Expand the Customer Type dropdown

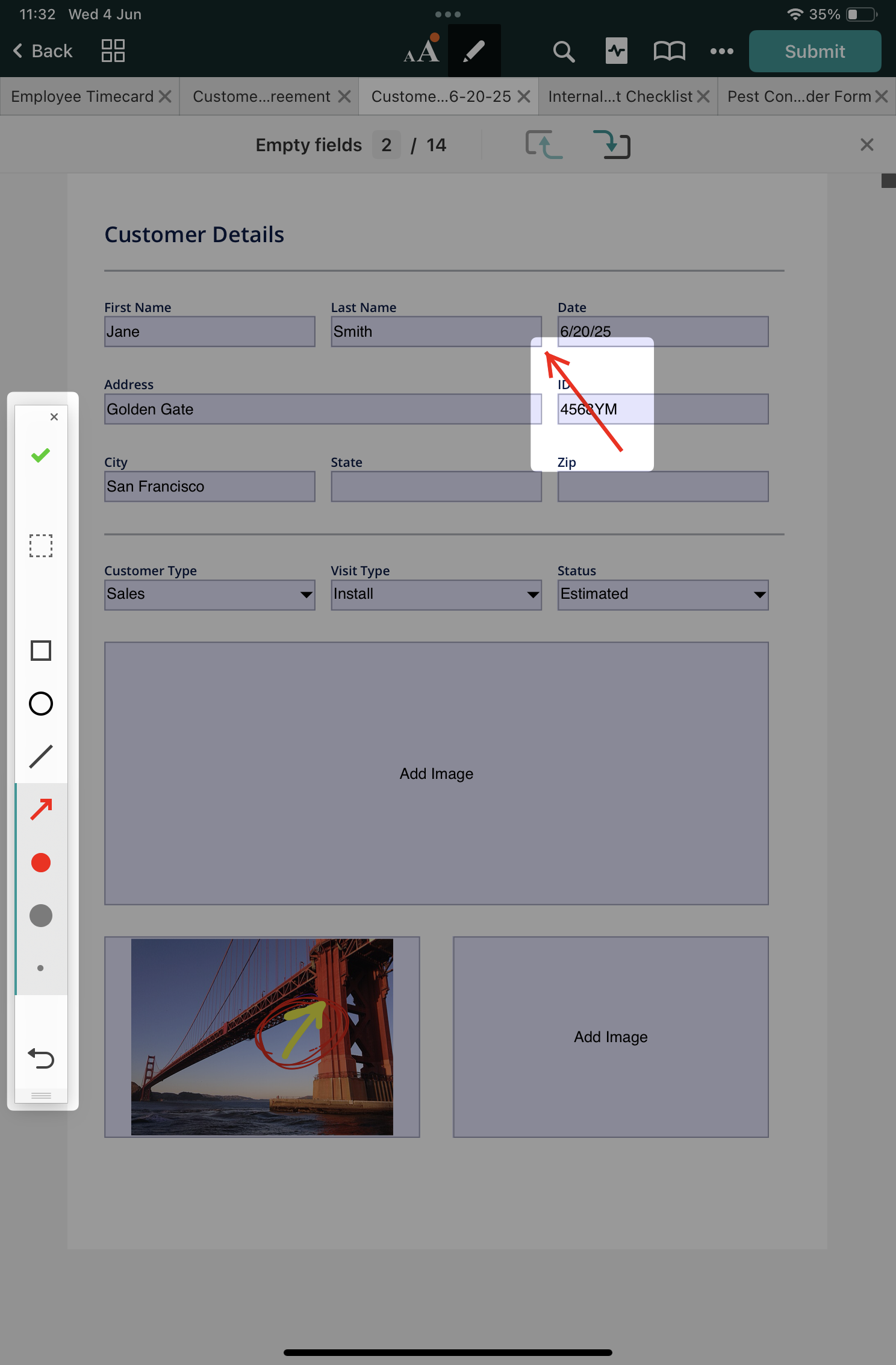(210, 595)
